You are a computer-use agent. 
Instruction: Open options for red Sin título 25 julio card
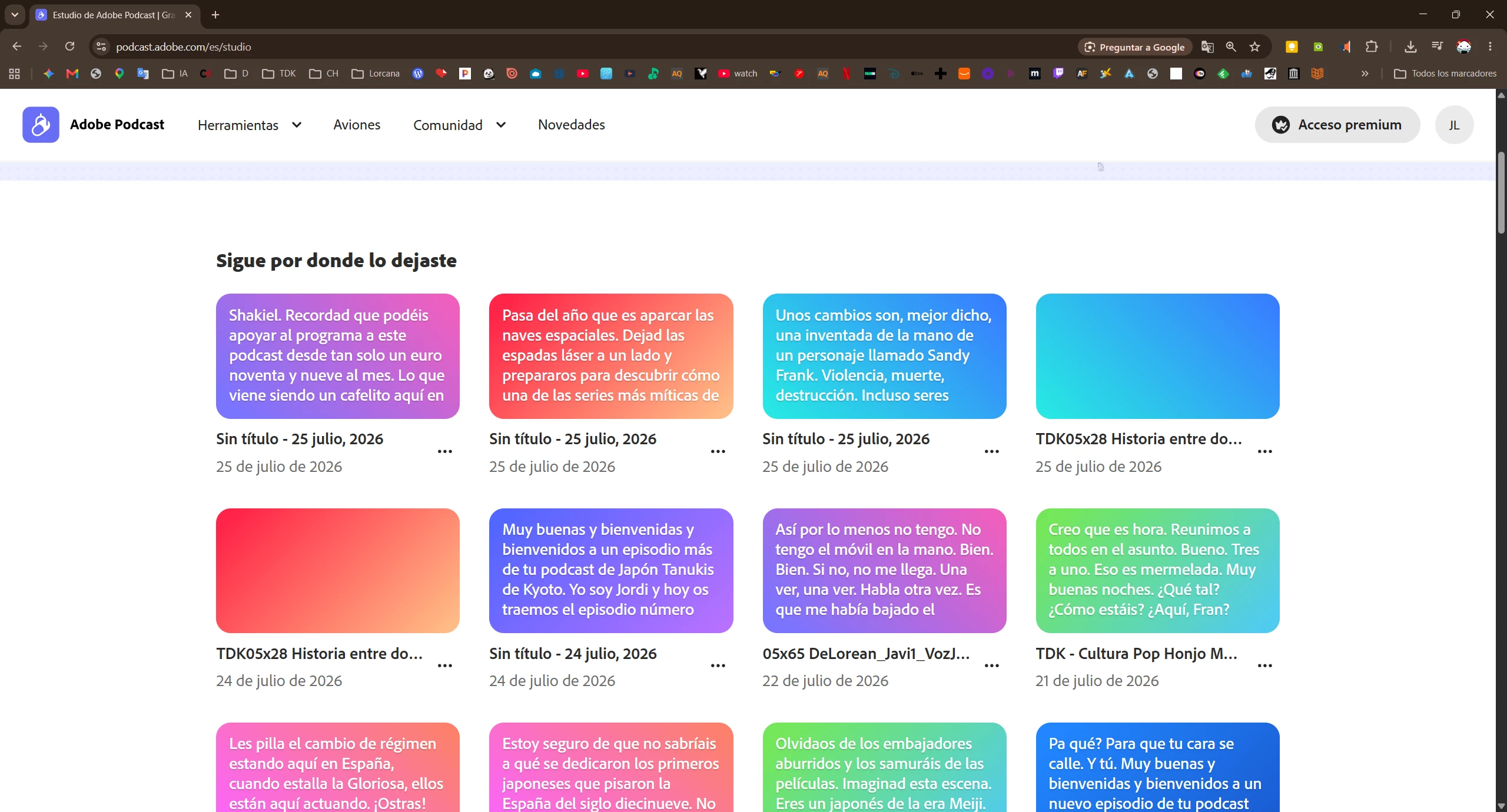(718, 452)
